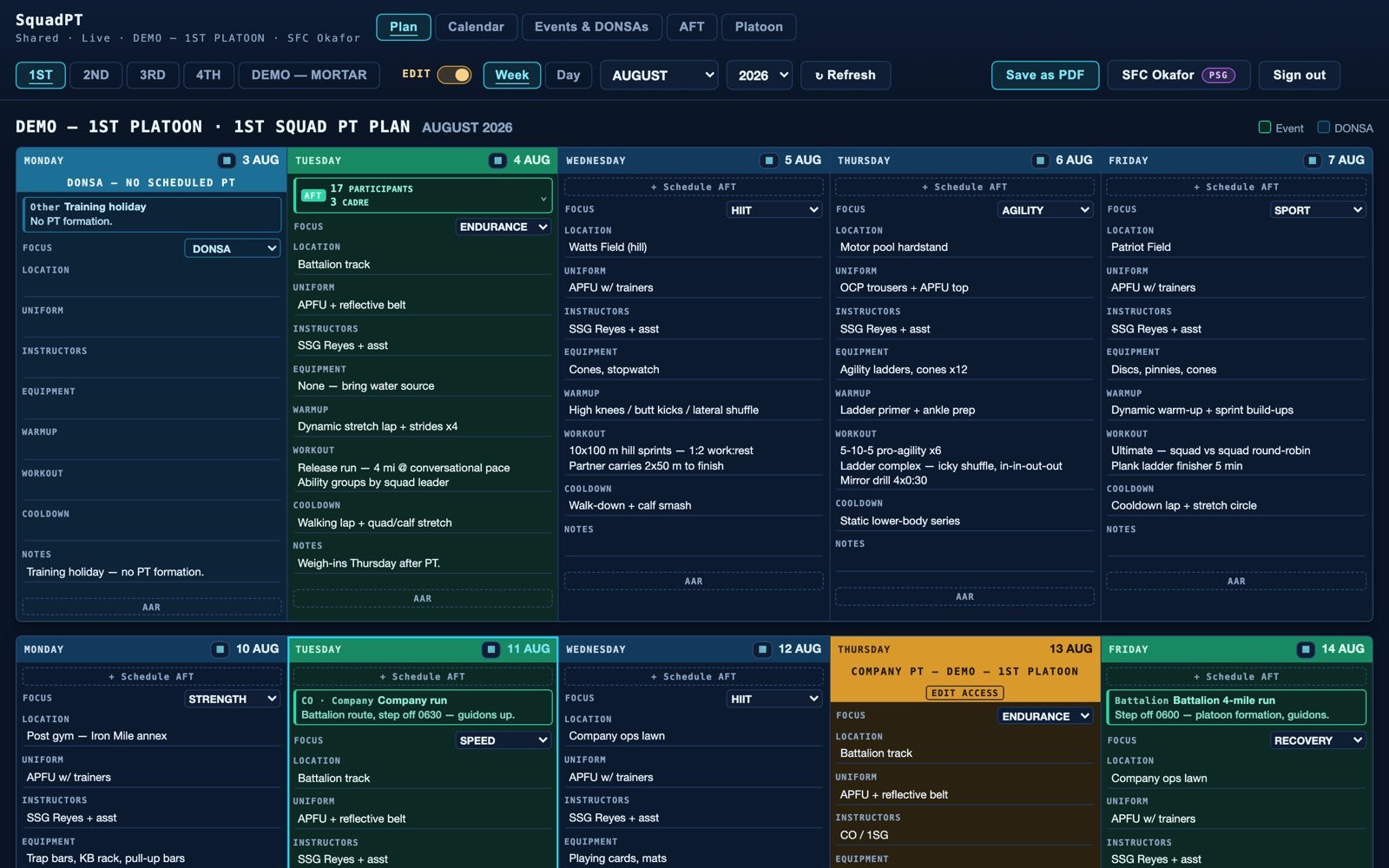
Task: Open the AAR for Friday 7 AUG
Action: click(x=1236, y=582)
